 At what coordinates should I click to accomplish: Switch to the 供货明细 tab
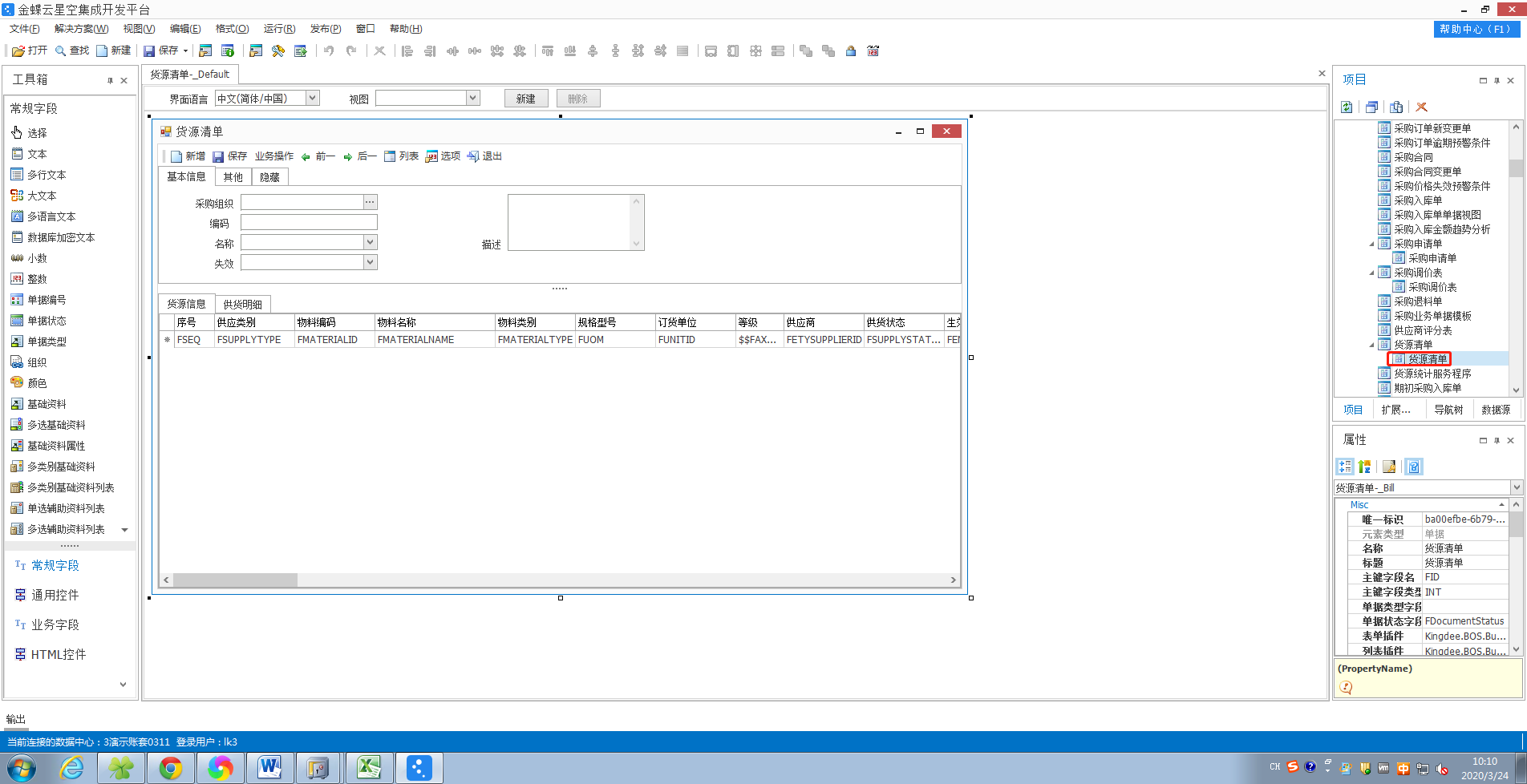243,305
